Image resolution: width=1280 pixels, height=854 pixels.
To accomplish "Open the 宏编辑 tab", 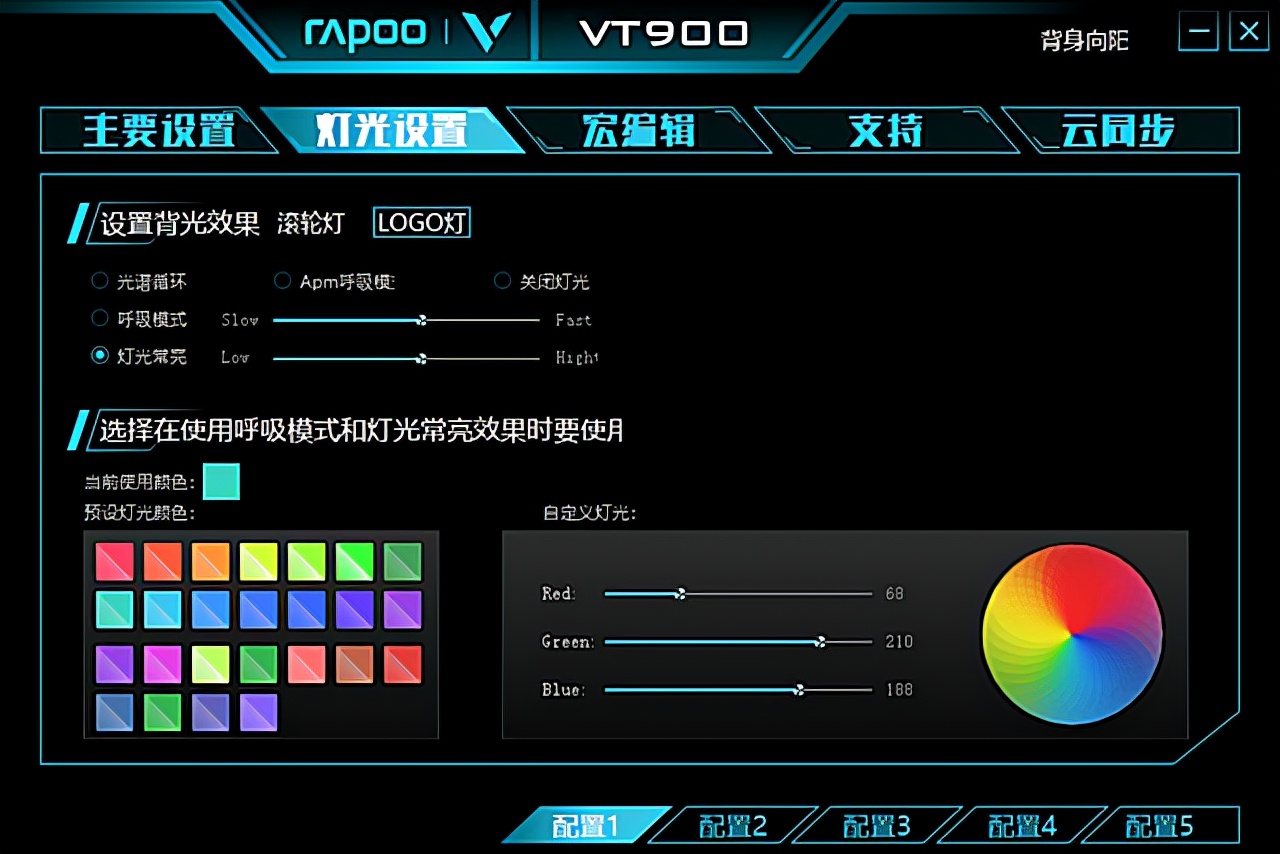I will (640, 130).
